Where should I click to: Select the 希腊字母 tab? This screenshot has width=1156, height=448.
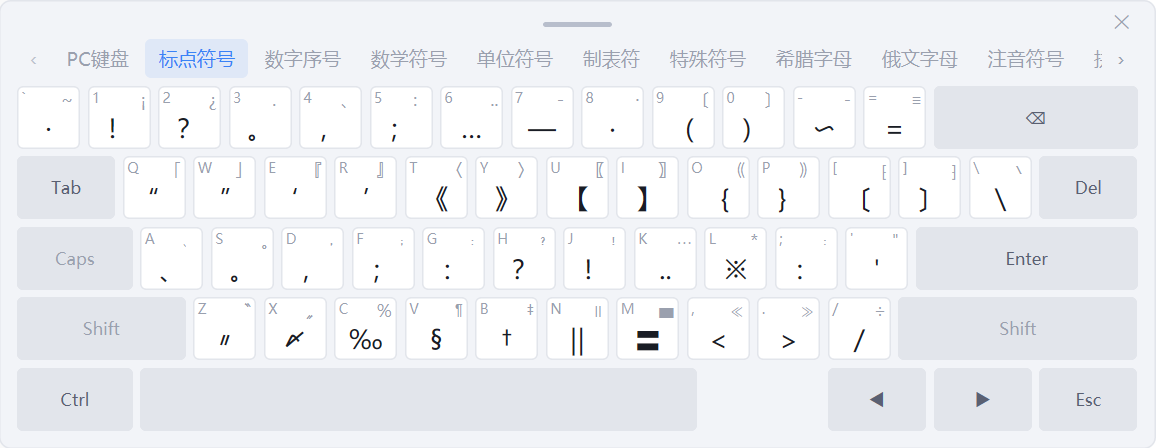[813, 59]
